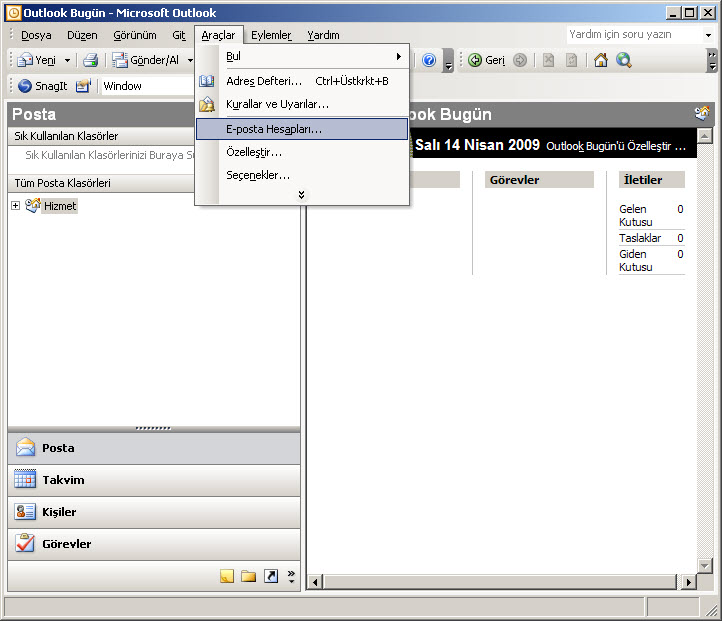Click the Shortcuts icon in navigation pane
The height and width of the screenshot is (621, 722).
click(271, 576)
